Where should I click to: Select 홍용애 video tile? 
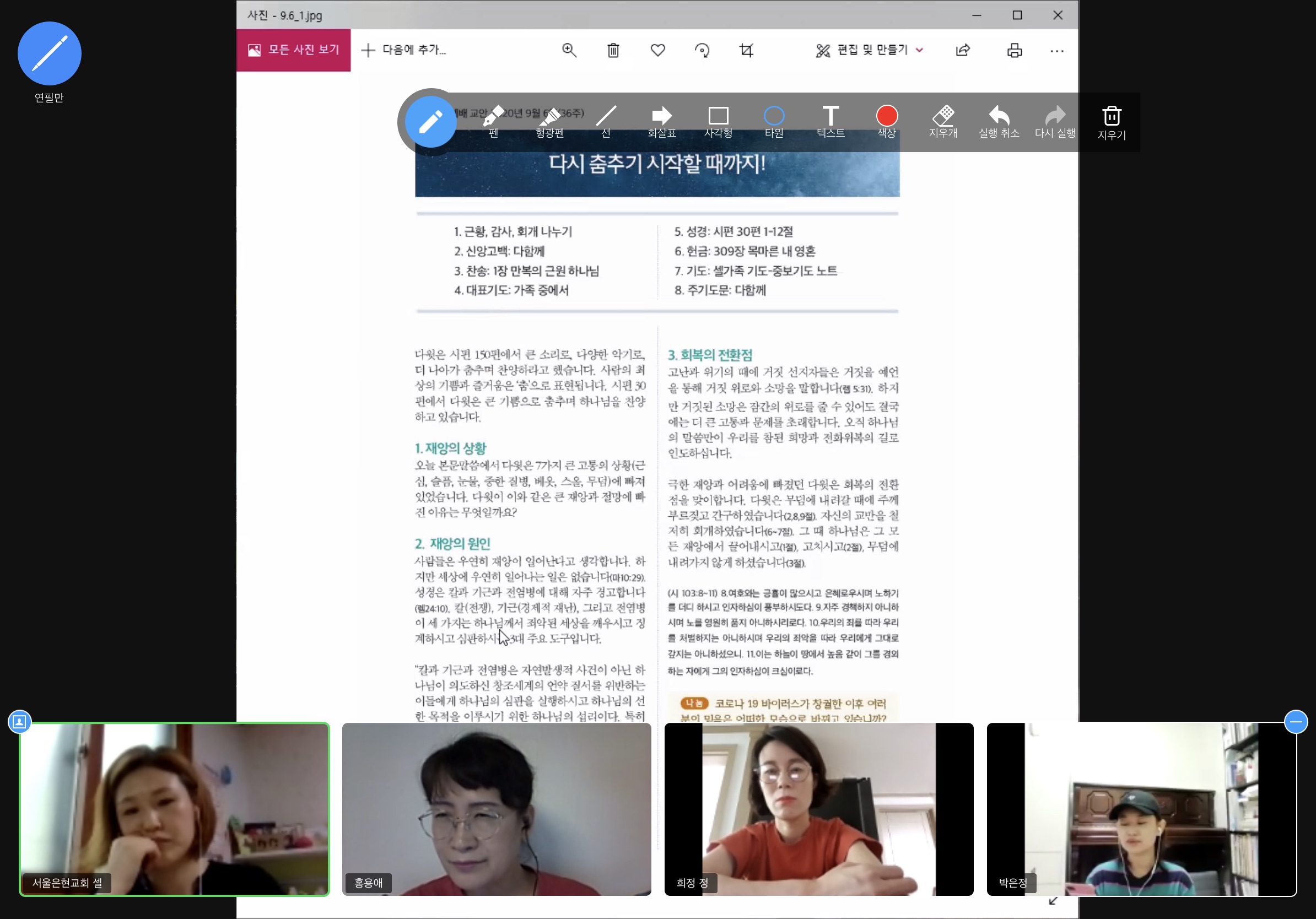497,809
